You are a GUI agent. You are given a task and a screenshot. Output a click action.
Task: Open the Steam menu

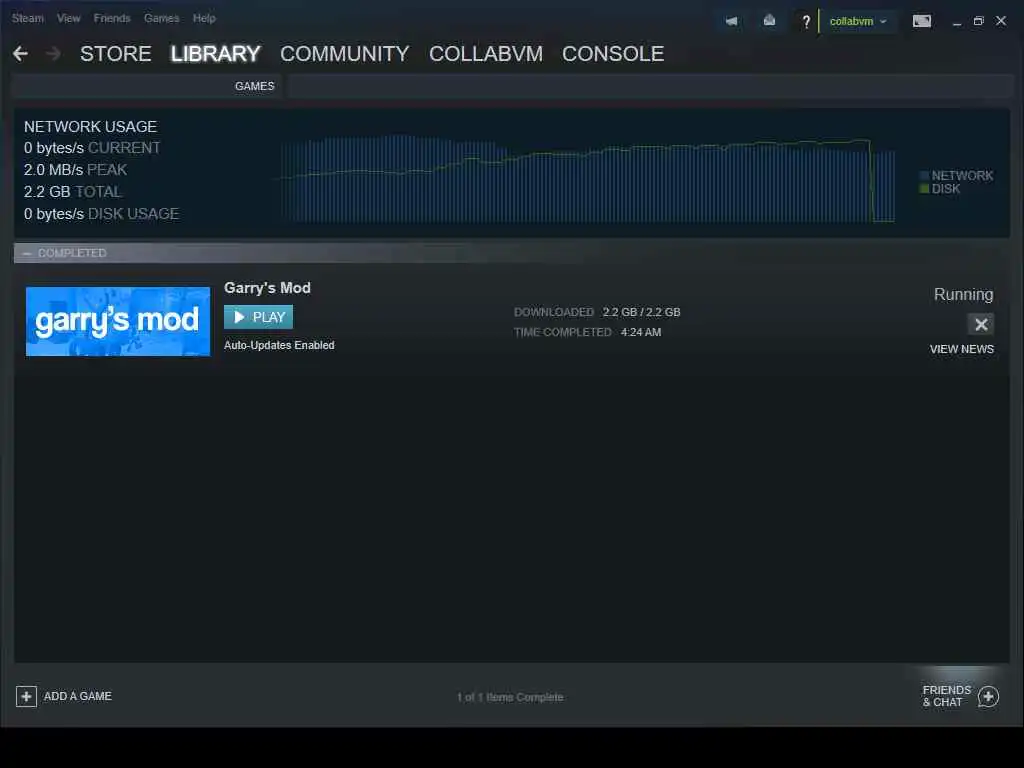click(27, 18)
